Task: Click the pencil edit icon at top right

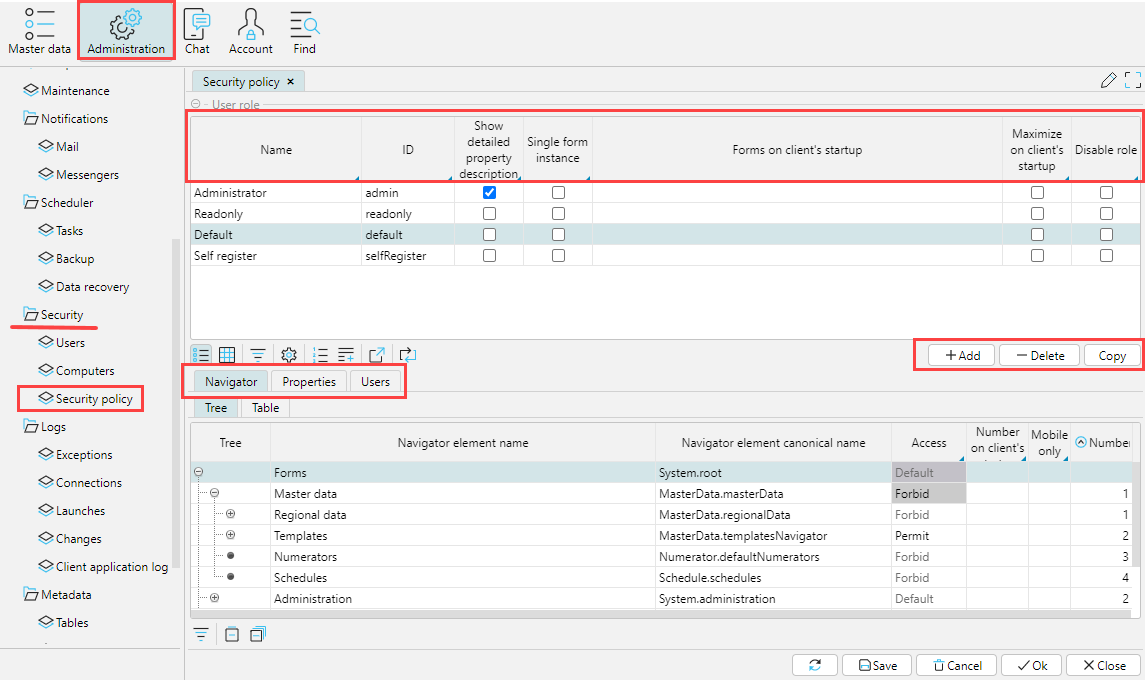Action: [1108, 81]
